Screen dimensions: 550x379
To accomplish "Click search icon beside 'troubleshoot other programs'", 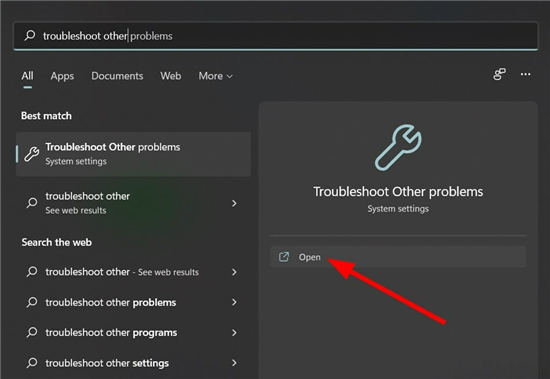I will point(32,332).
